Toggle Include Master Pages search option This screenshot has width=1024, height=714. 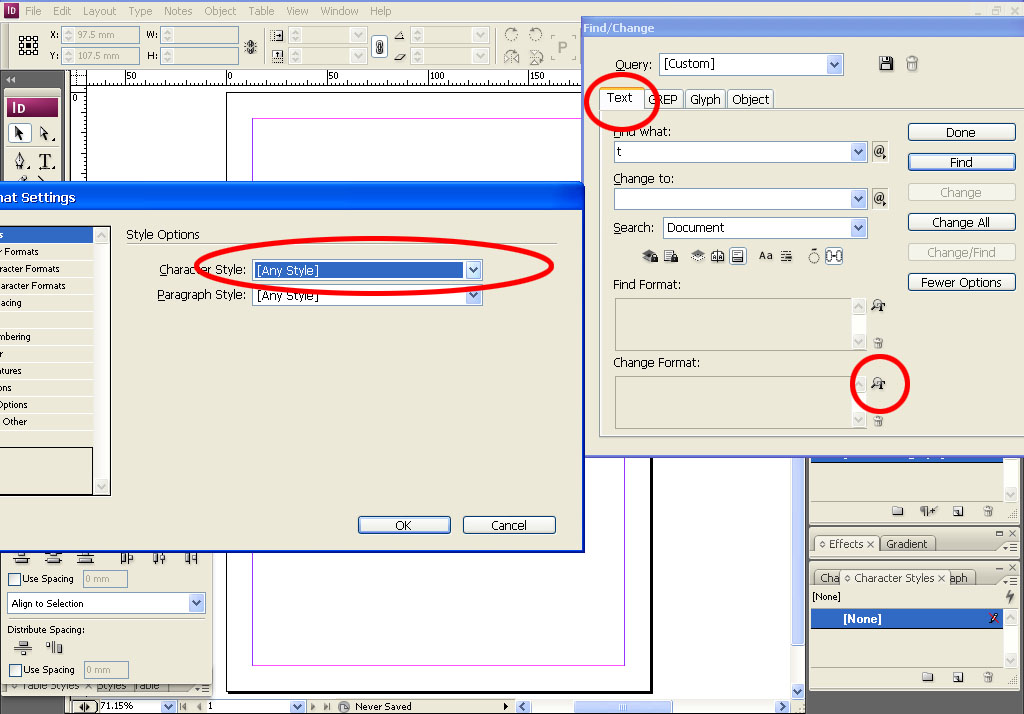717,256
